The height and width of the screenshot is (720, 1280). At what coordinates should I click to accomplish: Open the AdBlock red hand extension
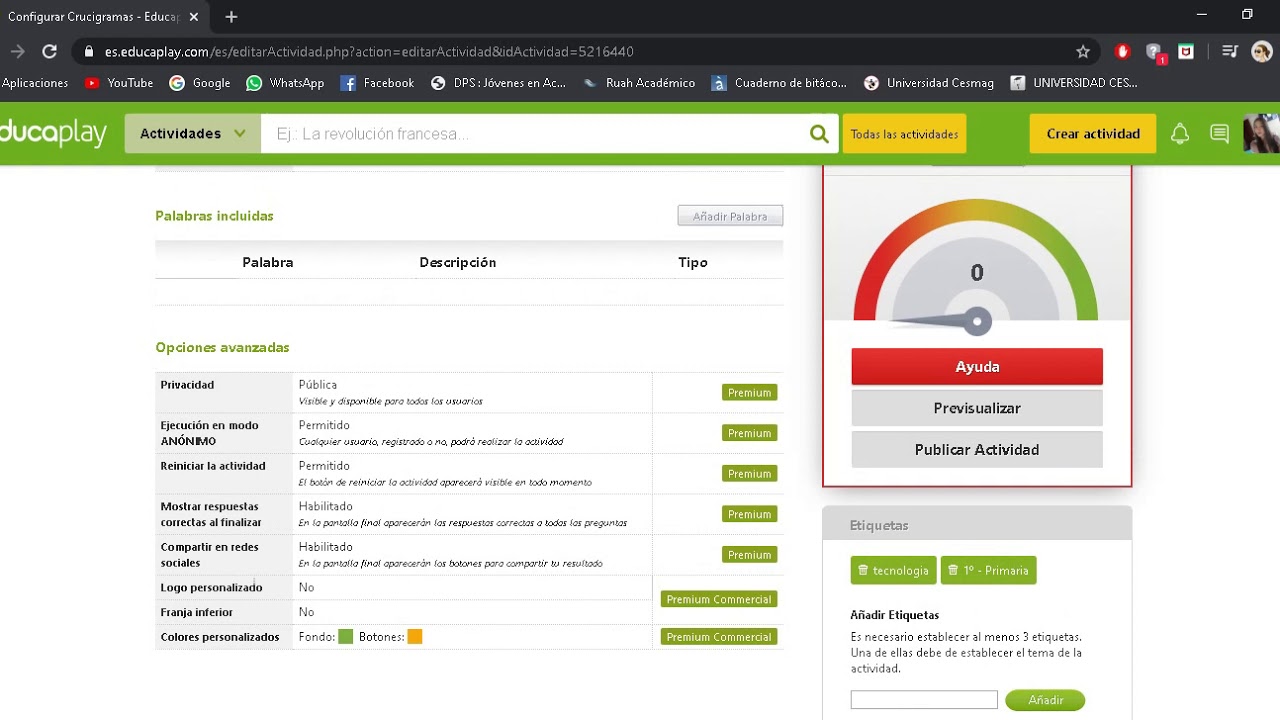click(x=1122, y=52)
